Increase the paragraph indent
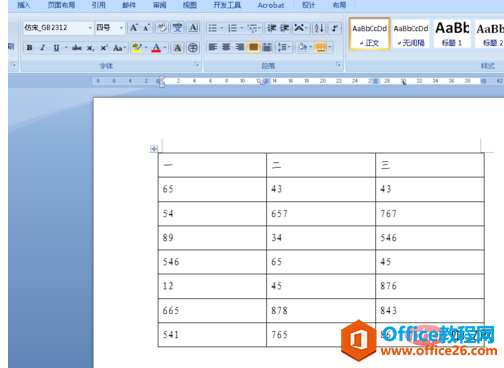504x368 pixels. 284,28
